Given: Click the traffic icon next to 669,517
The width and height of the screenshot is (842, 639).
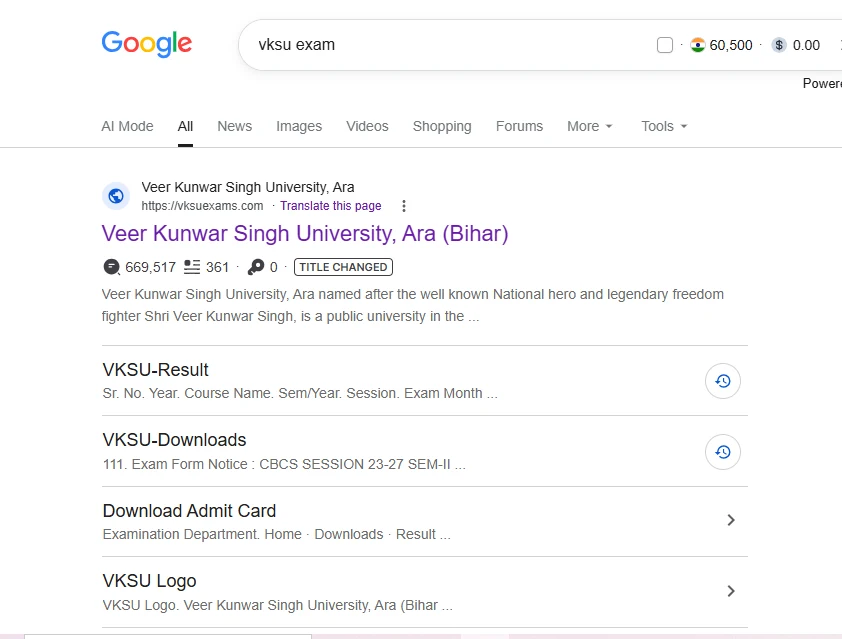Looking at the screenshot, I should point(111,267).
